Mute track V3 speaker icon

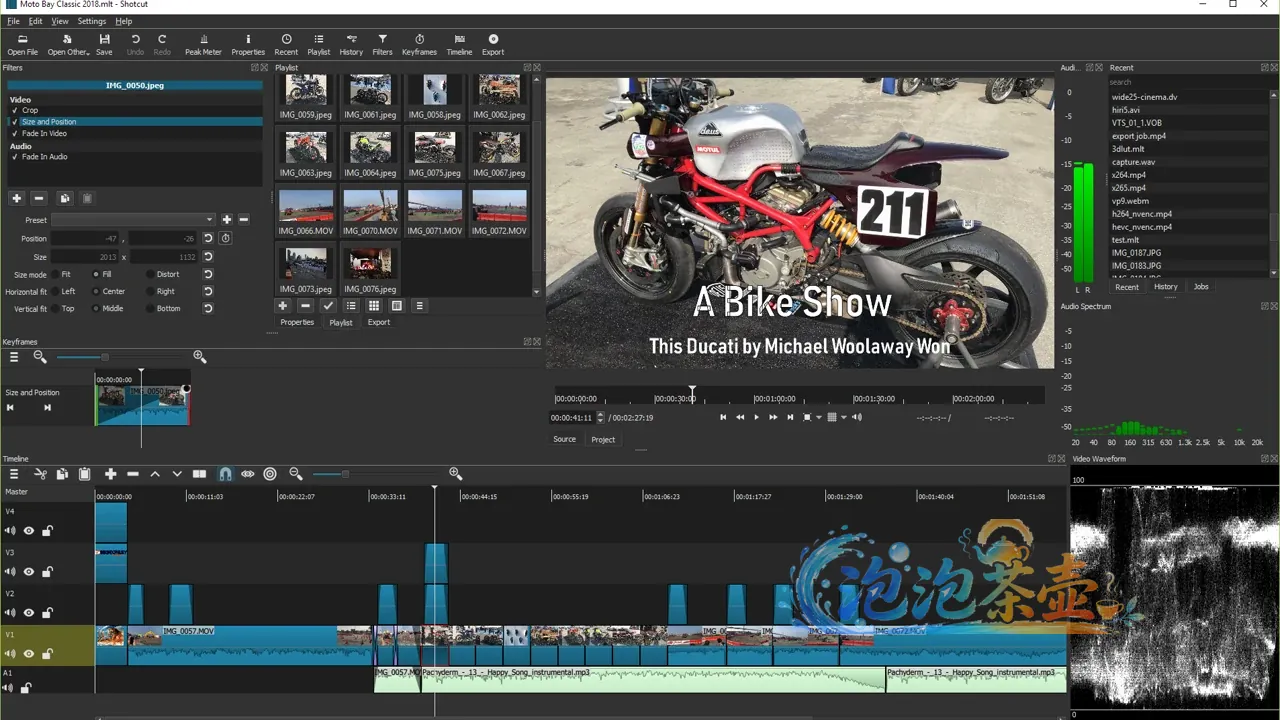coord(10,572)
